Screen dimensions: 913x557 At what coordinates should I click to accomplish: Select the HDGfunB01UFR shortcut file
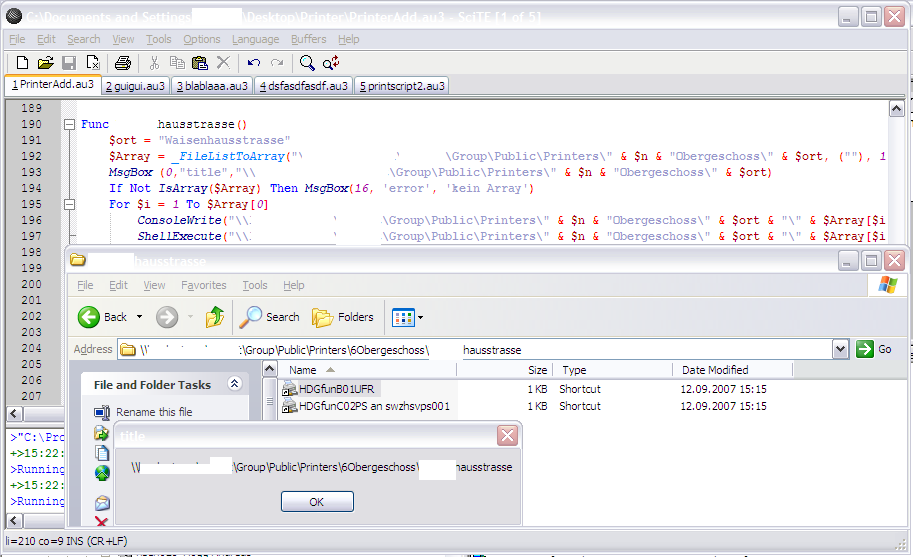(339, 388)
